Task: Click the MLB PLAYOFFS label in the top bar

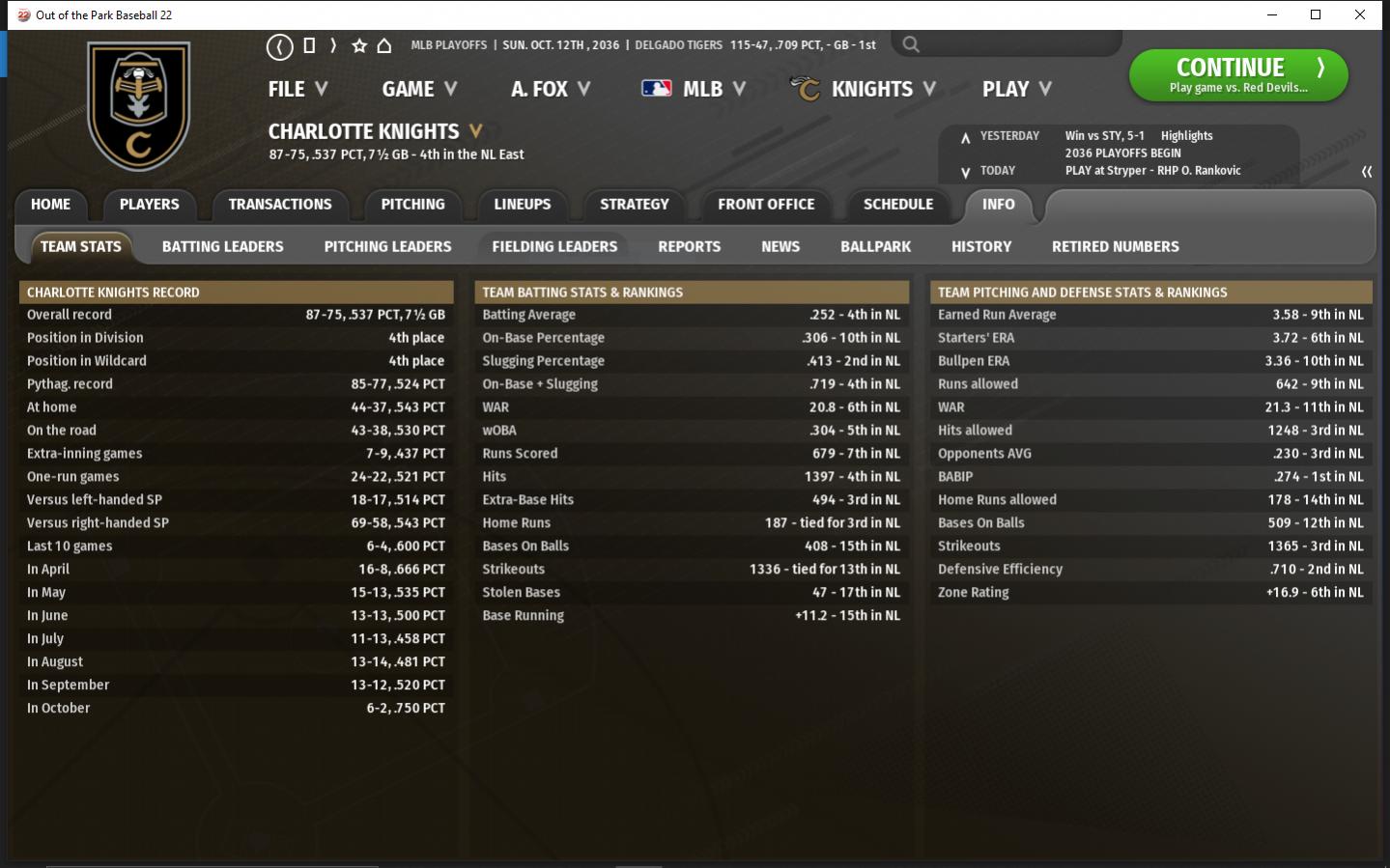Action: (x=448, y=45)
